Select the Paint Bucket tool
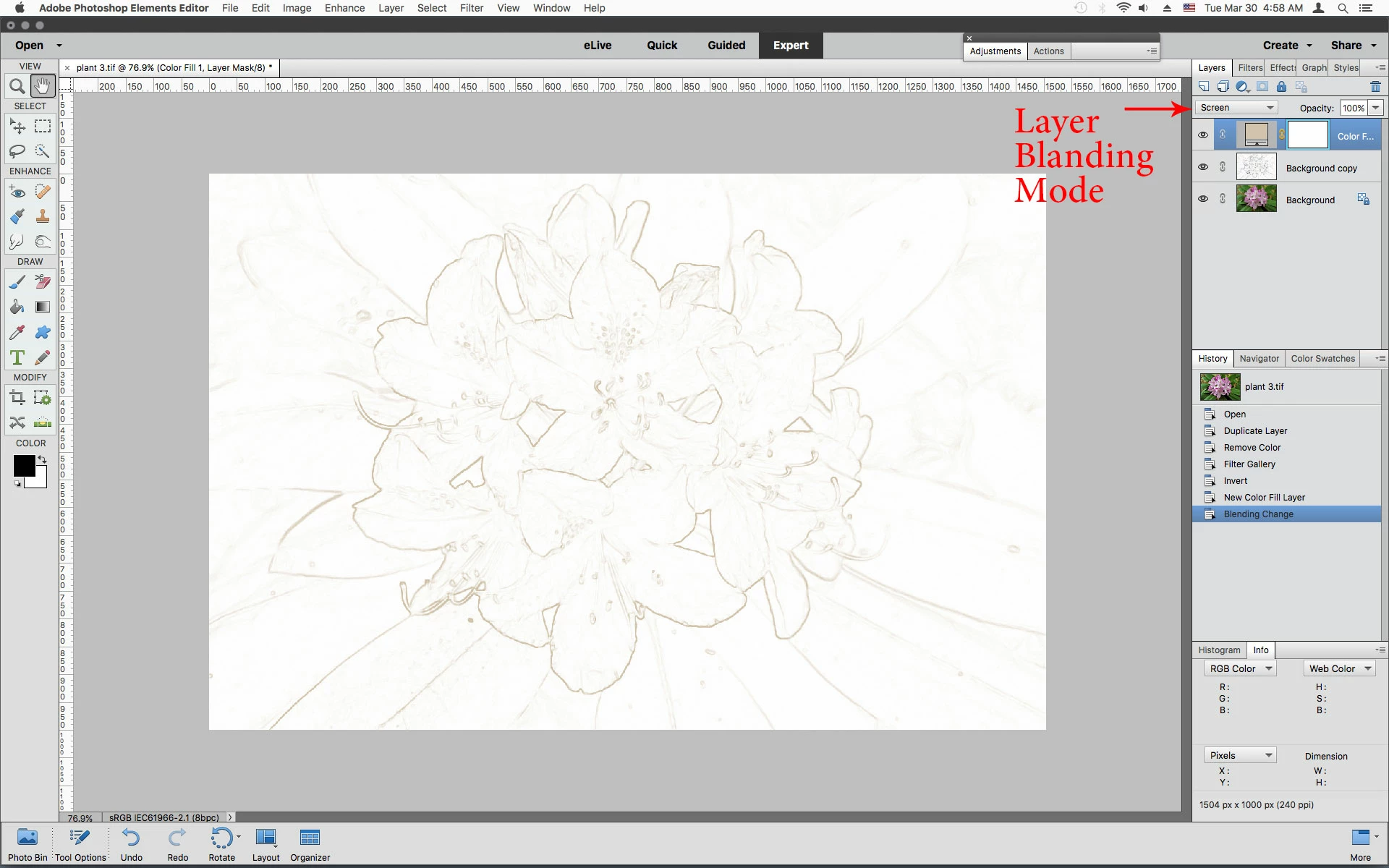 click(x=17, y=307)
